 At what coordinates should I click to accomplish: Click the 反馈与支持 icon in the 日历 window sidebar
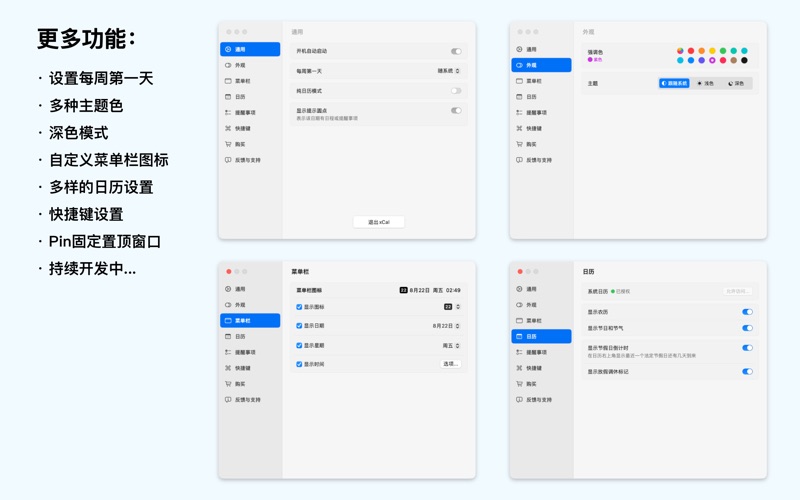tap(519, 400)
